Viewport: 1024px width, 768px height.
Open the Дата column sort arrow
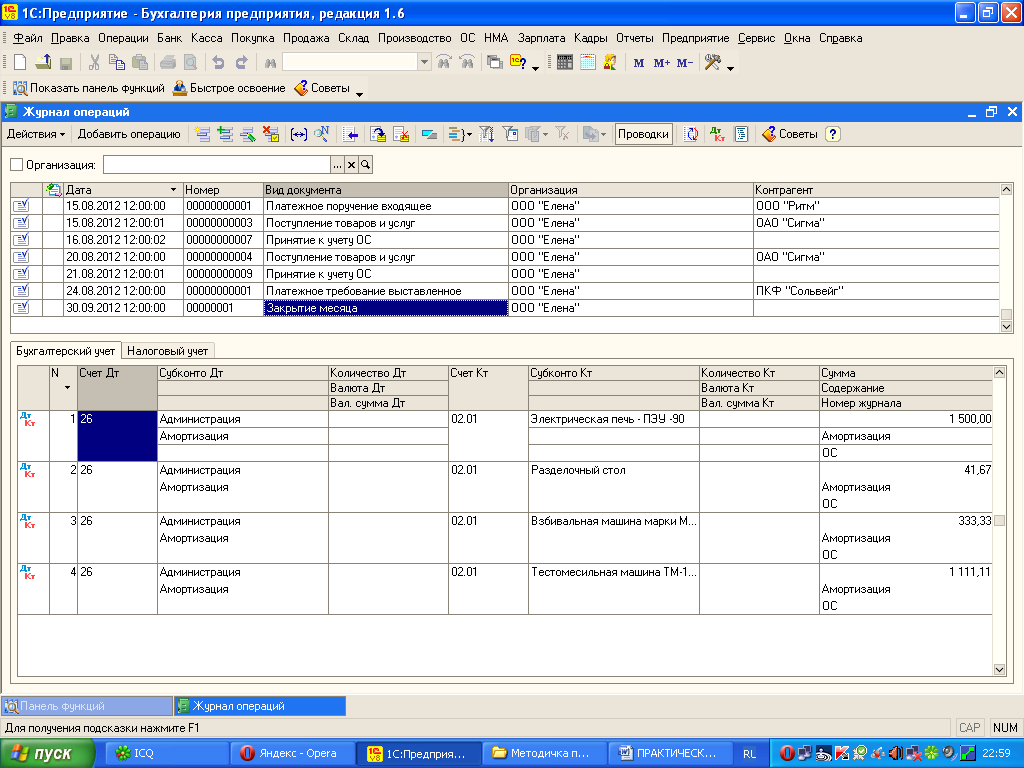point(173,190)
